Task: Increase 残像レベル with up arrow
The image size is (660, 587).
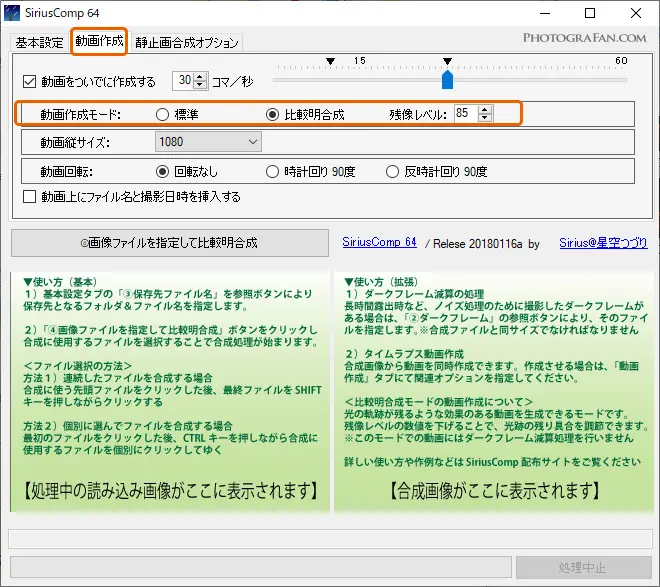Action: tap(485, 109)
